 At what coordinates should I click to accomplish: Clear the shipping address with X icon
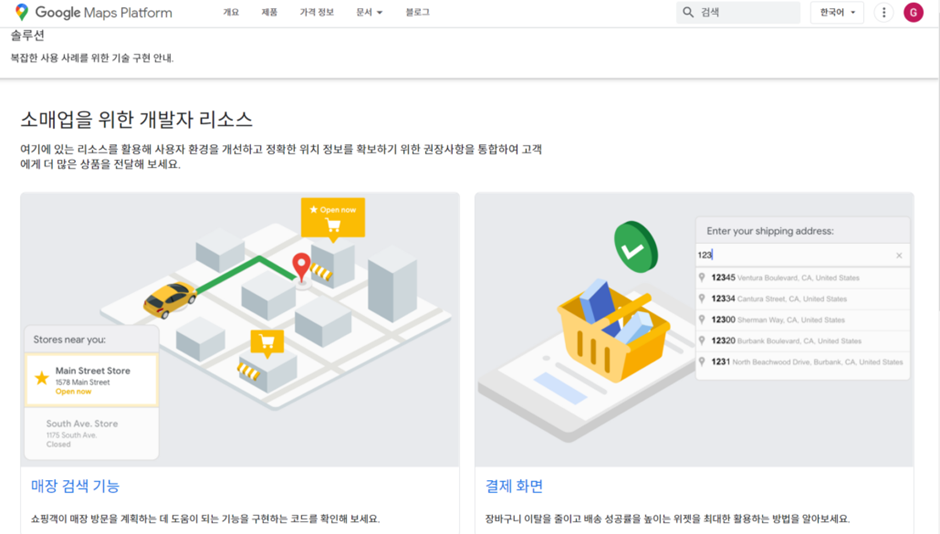pyautogui.click(x=899, y=255)
